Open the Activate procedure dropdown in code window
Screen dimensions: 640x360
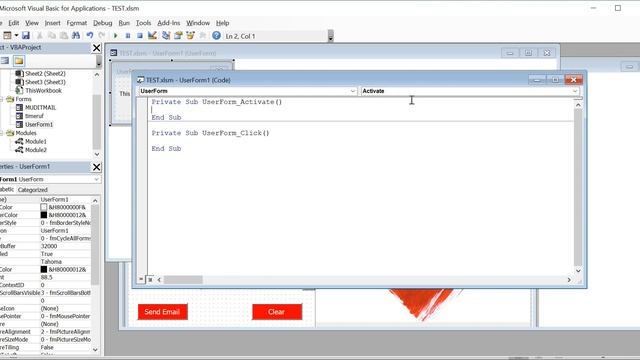click(575, 91)
